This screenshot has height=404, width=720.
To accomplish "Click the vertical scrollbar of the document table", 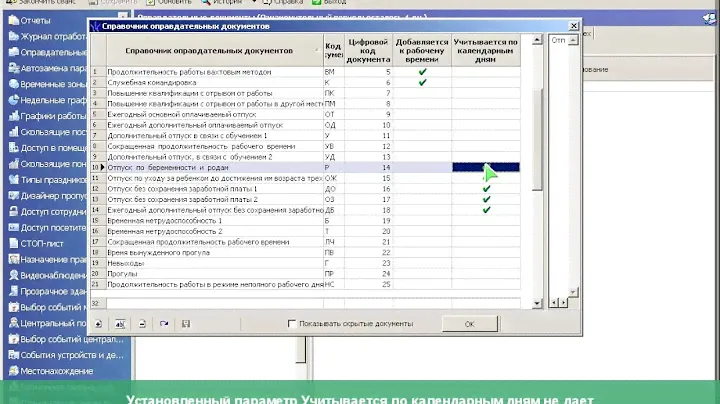I will coord(537,150).
